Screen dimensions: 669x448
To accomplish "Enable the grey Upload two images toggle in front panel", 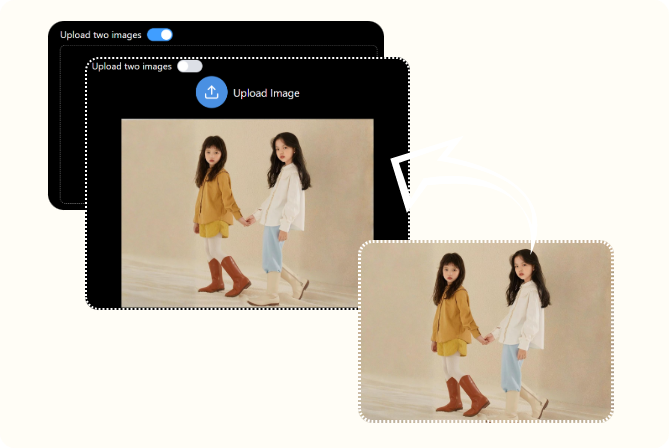I will [190, 66].
